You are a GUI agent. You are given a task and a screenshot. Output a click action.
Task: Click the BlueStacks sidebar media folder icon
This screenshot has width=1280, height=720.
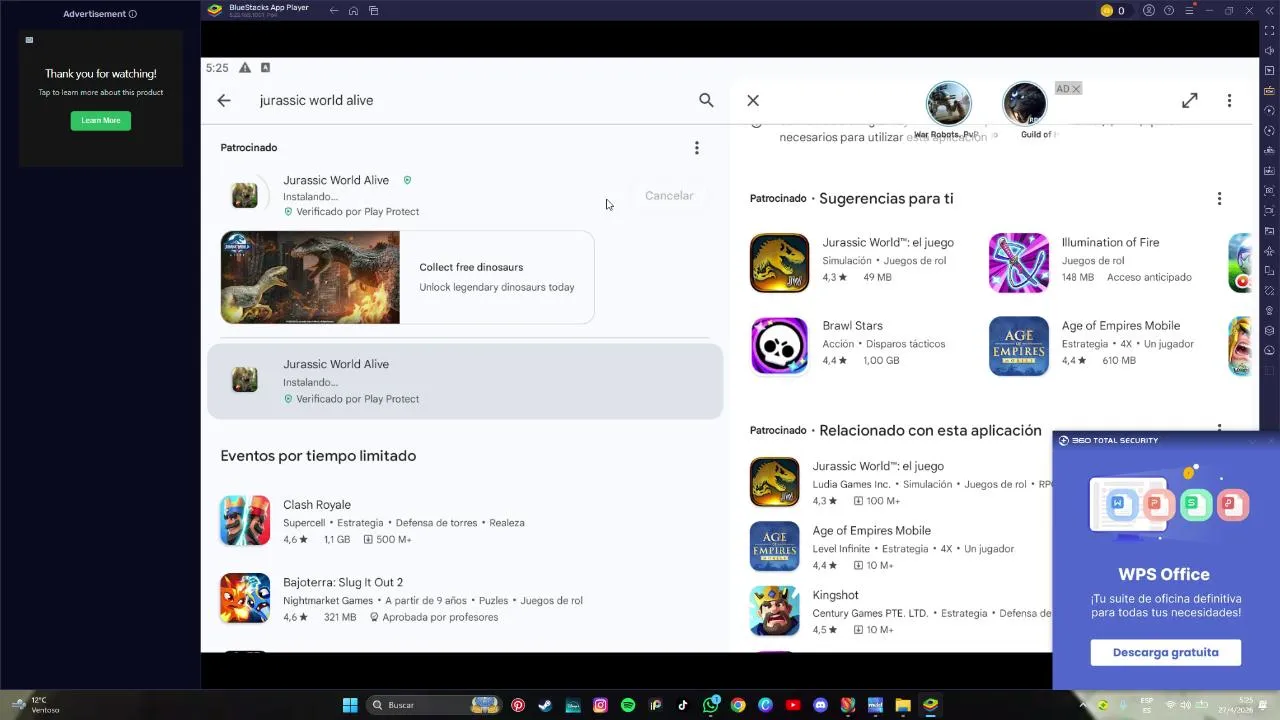(1269, 230)
